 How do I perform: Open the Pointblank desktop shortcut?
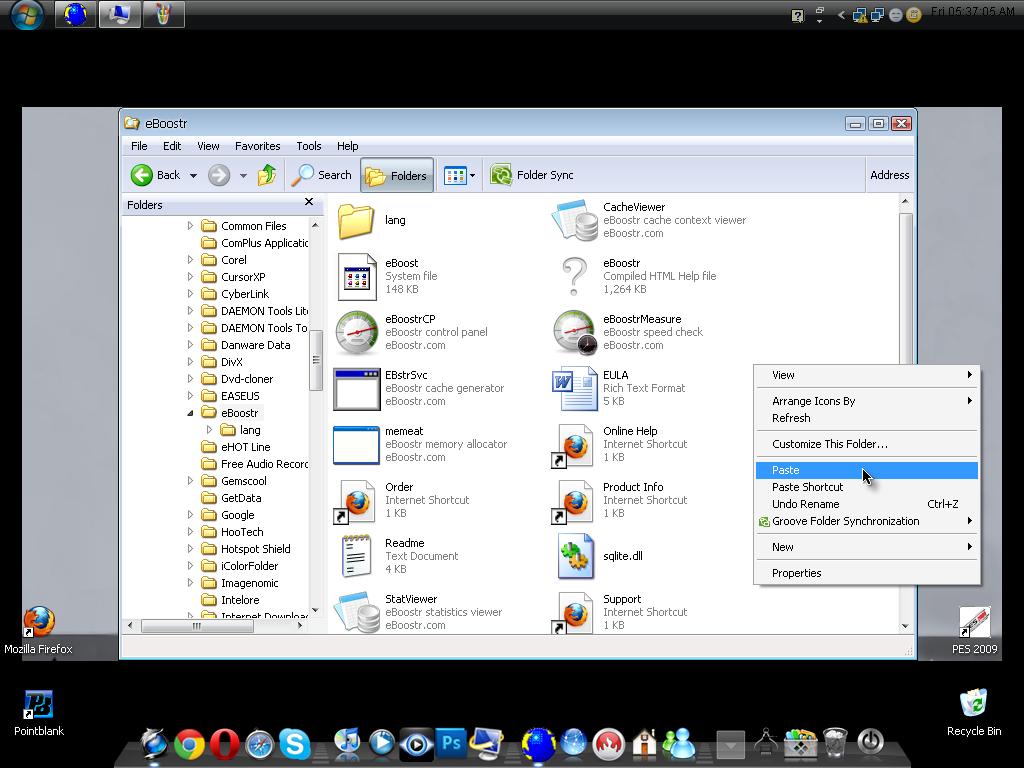39,713
